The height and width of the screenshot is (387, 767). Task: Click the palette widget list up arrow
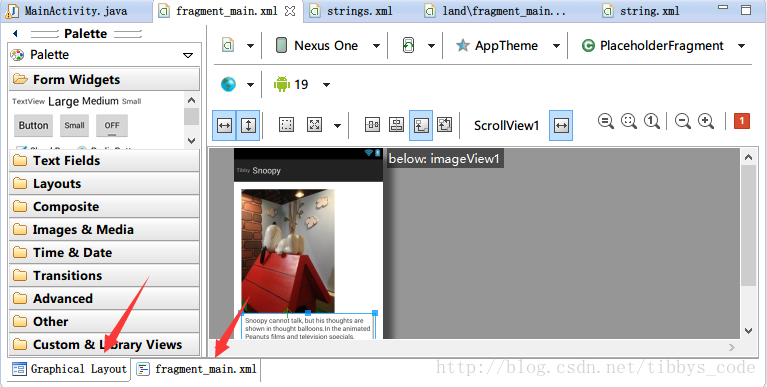191,100
